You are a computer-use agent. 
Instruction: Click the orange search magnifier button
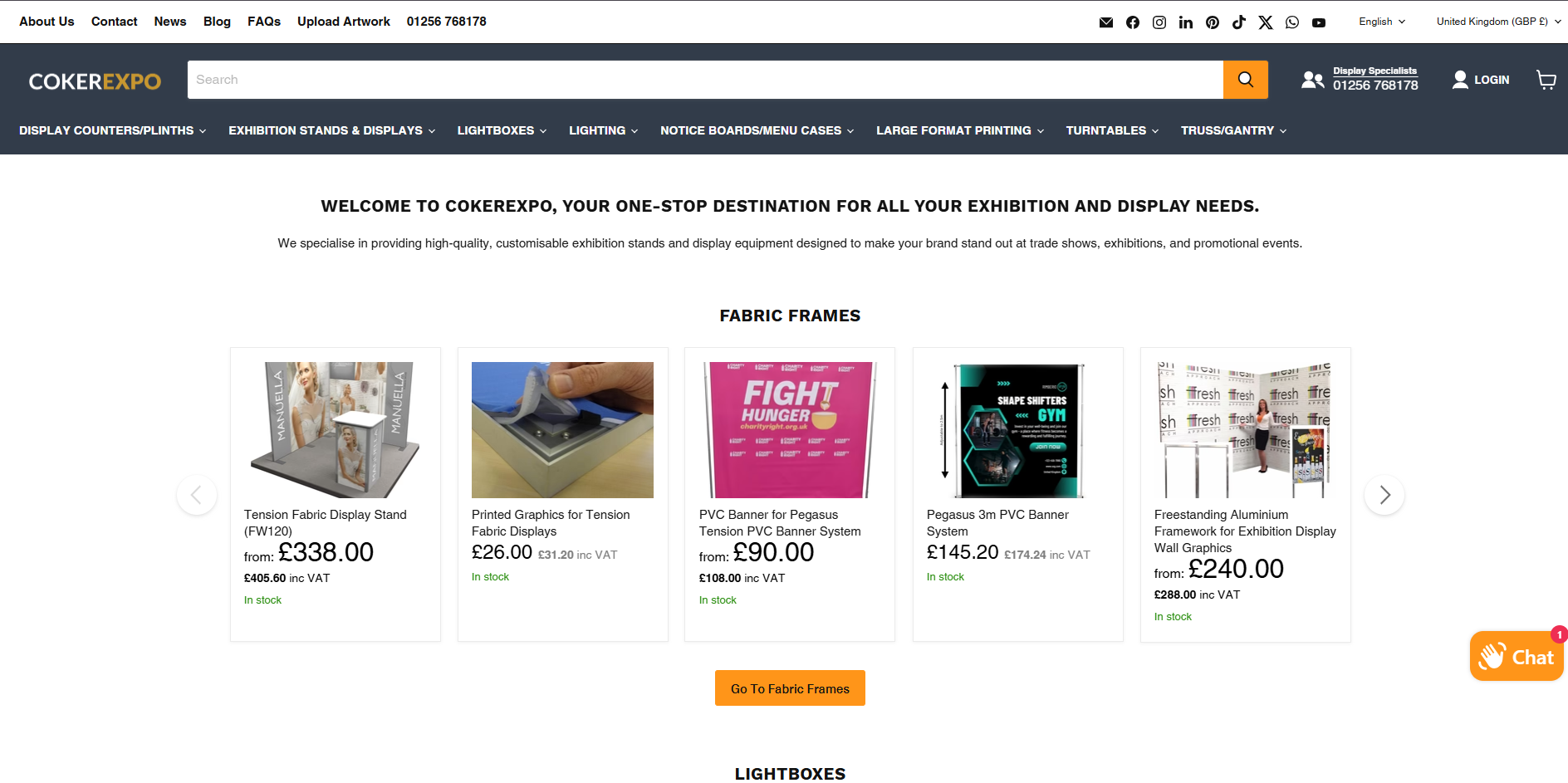pos(1245,80)
